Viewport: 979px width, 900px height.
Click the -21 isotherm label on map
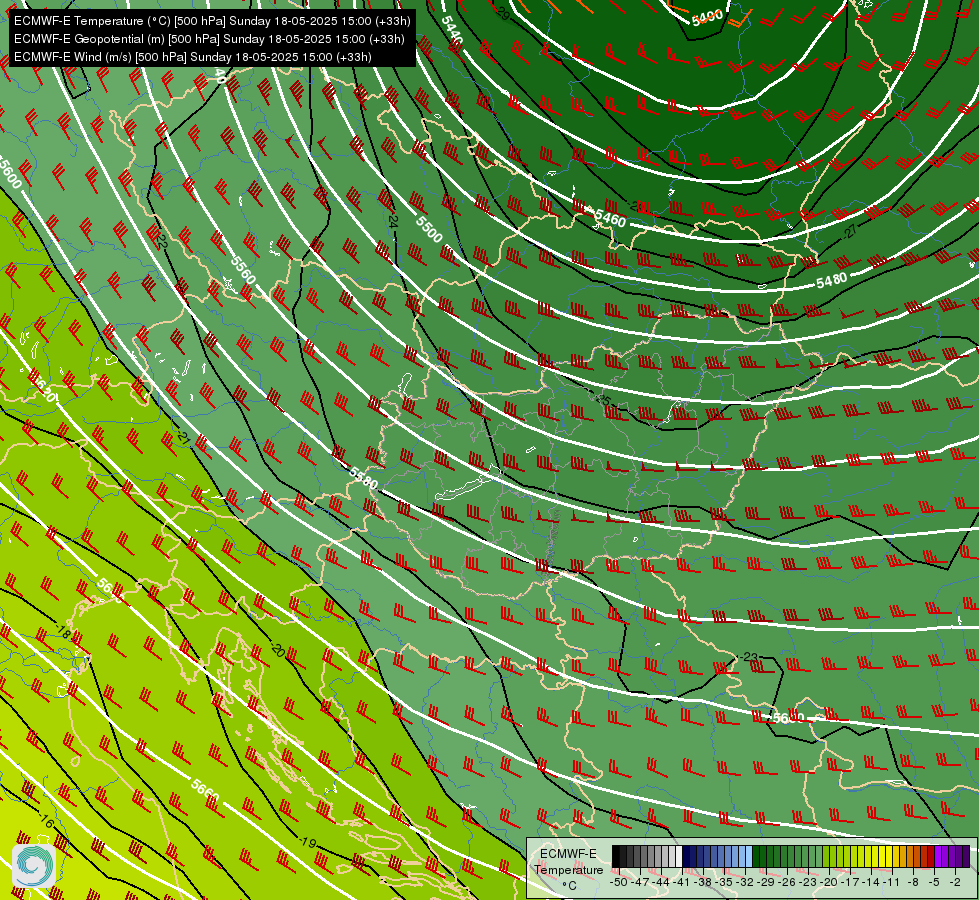pos(182,437)
